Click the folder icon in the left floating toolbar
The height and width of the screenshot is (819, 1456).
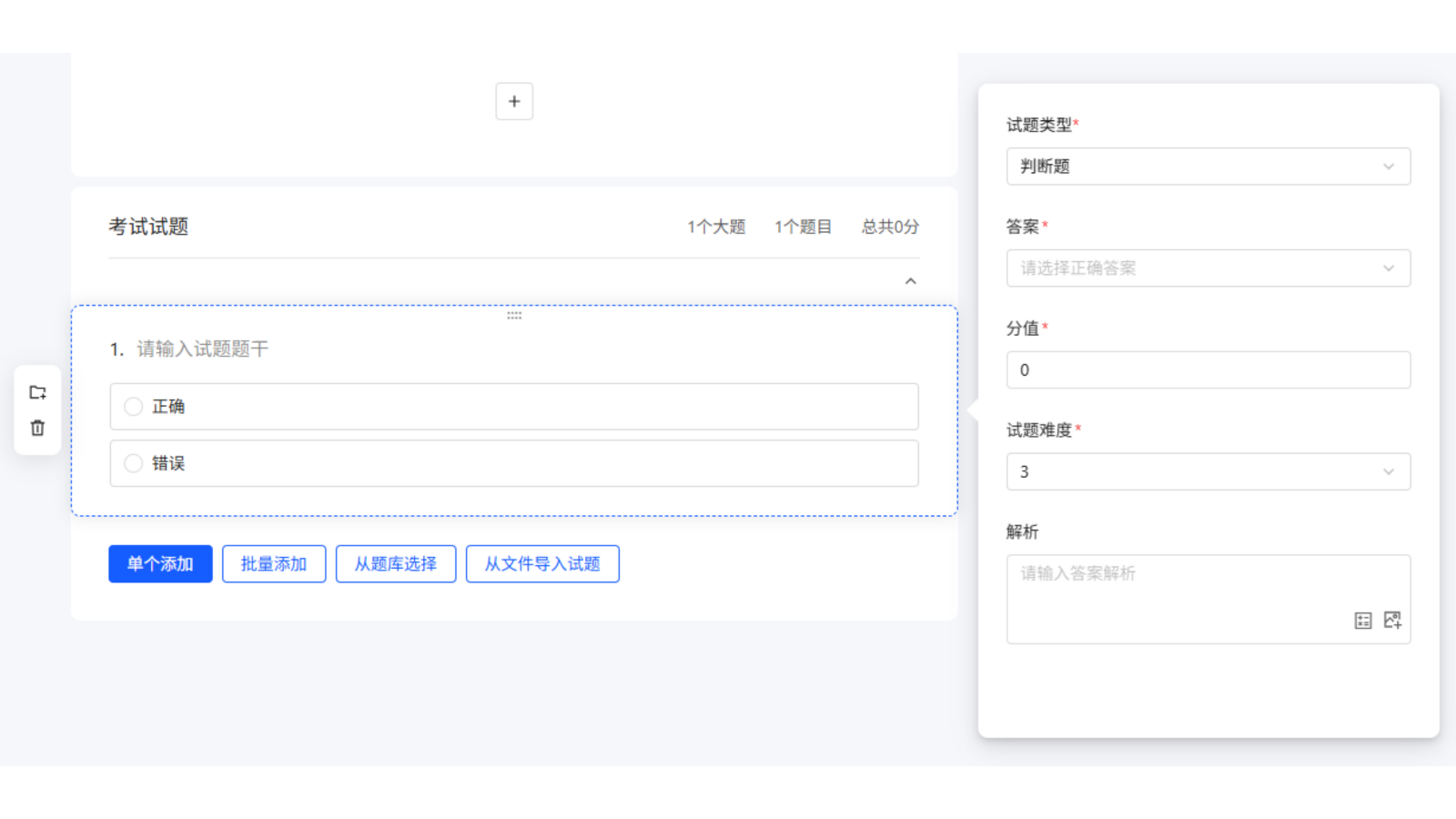point(37,392)
